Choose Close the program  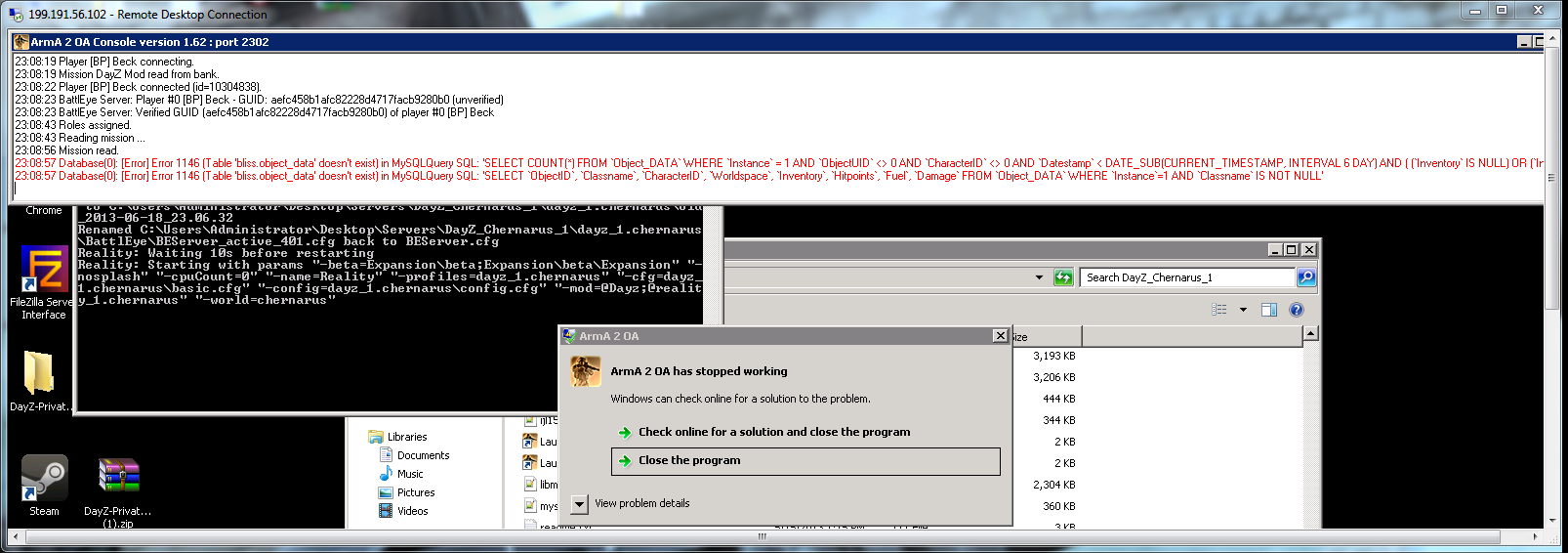[805, 461]
